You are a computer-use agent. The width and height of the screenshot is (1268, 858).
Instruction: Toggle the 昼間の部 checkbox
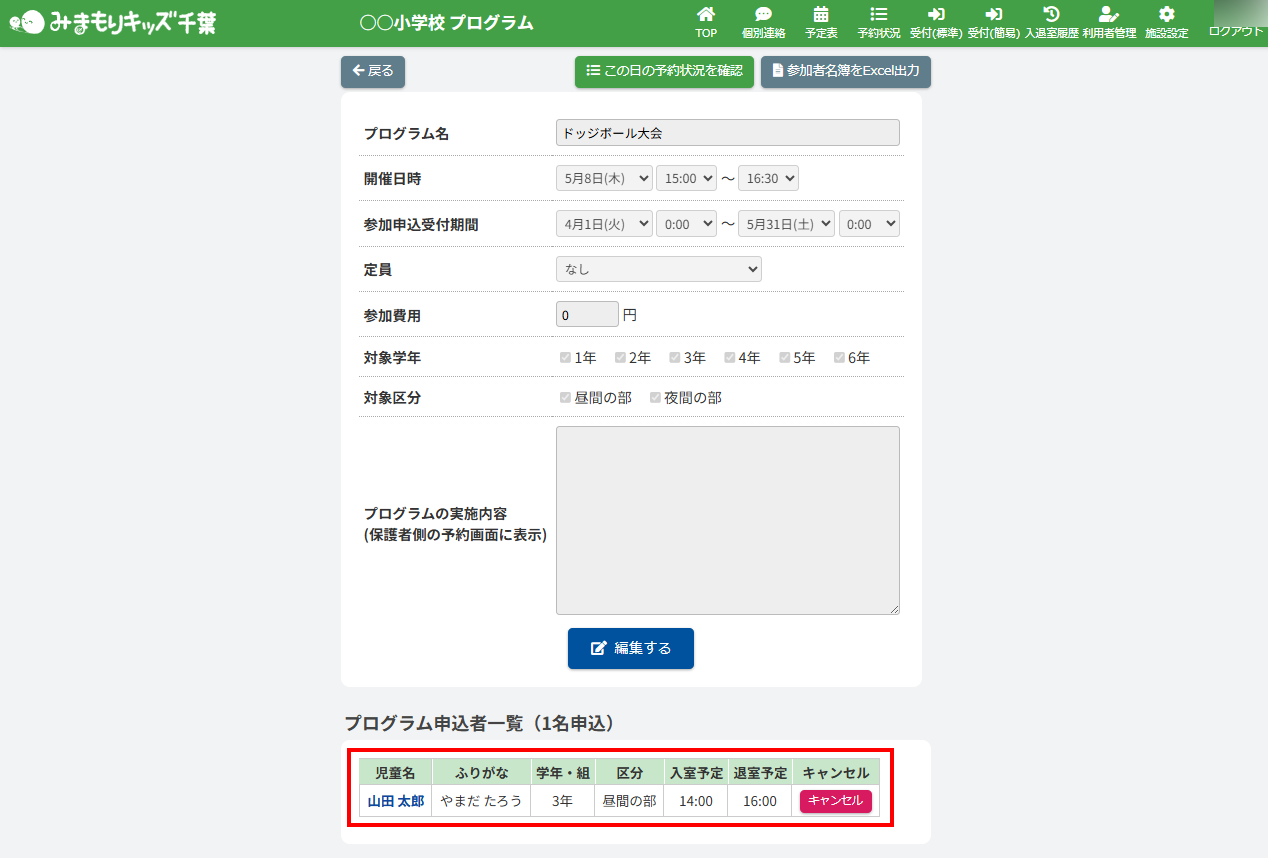point(566,398)
